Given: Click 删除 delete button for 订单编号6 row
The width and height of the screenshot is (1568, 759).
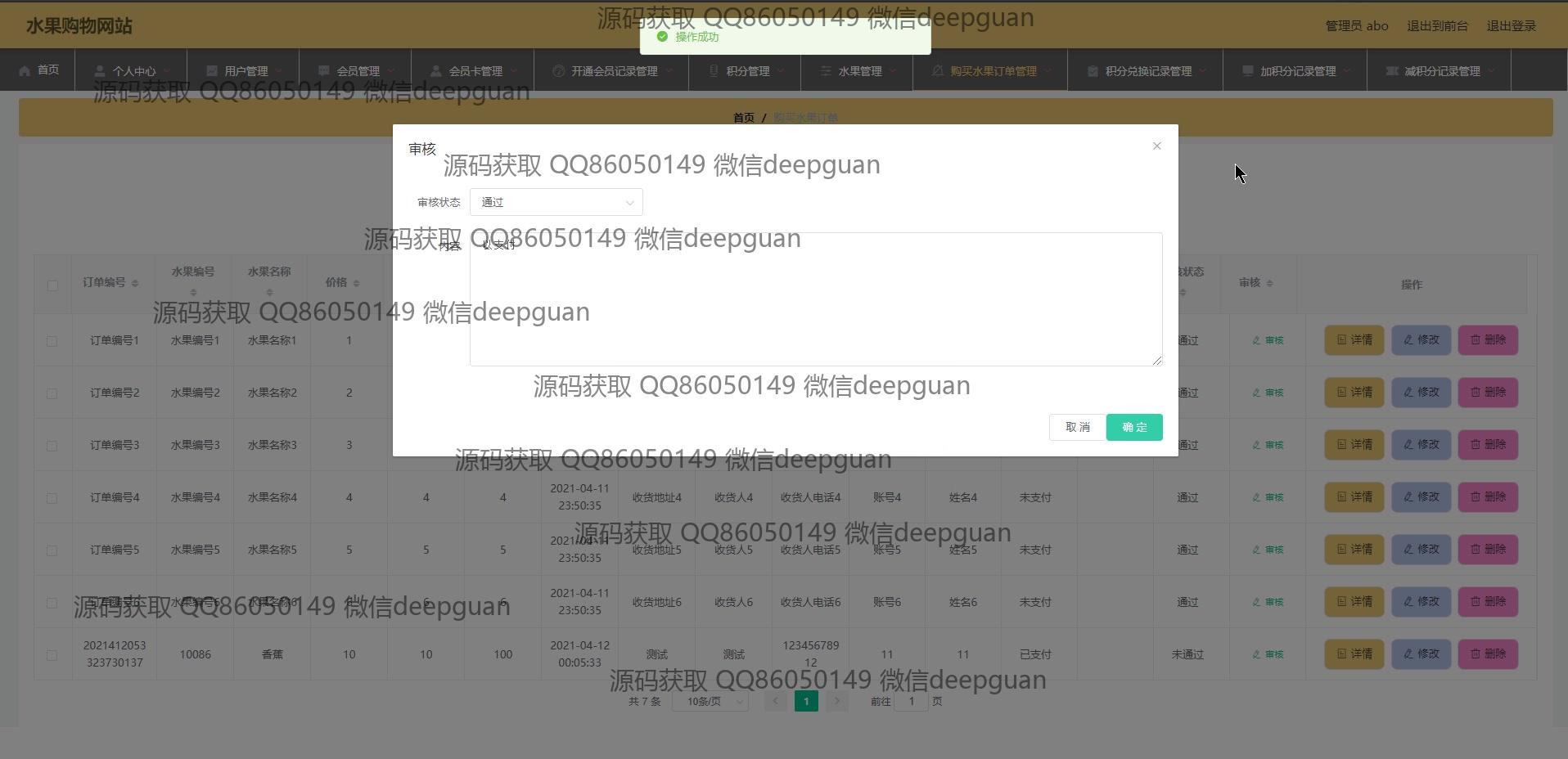Looking at the screenshot, I should [x=1487, y=602].
